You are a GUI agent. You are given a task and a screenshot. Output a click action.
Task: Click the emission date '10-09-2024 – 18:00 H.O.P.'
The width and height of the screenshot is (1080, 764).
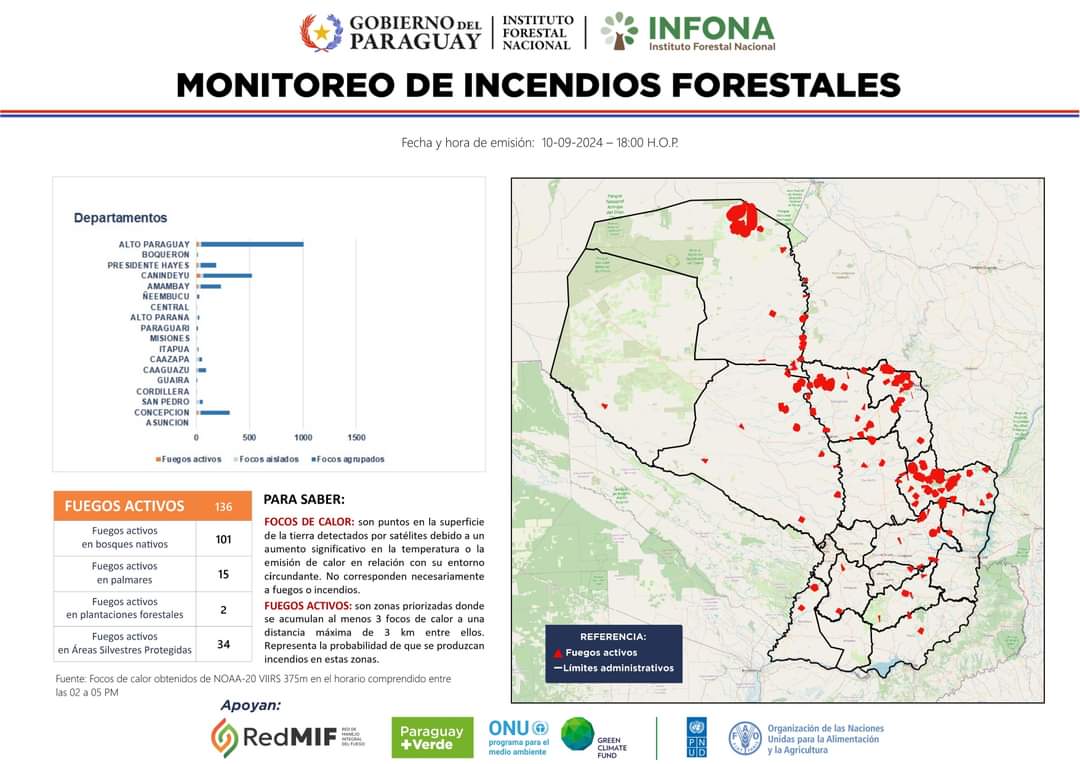(x=610, y=143)
